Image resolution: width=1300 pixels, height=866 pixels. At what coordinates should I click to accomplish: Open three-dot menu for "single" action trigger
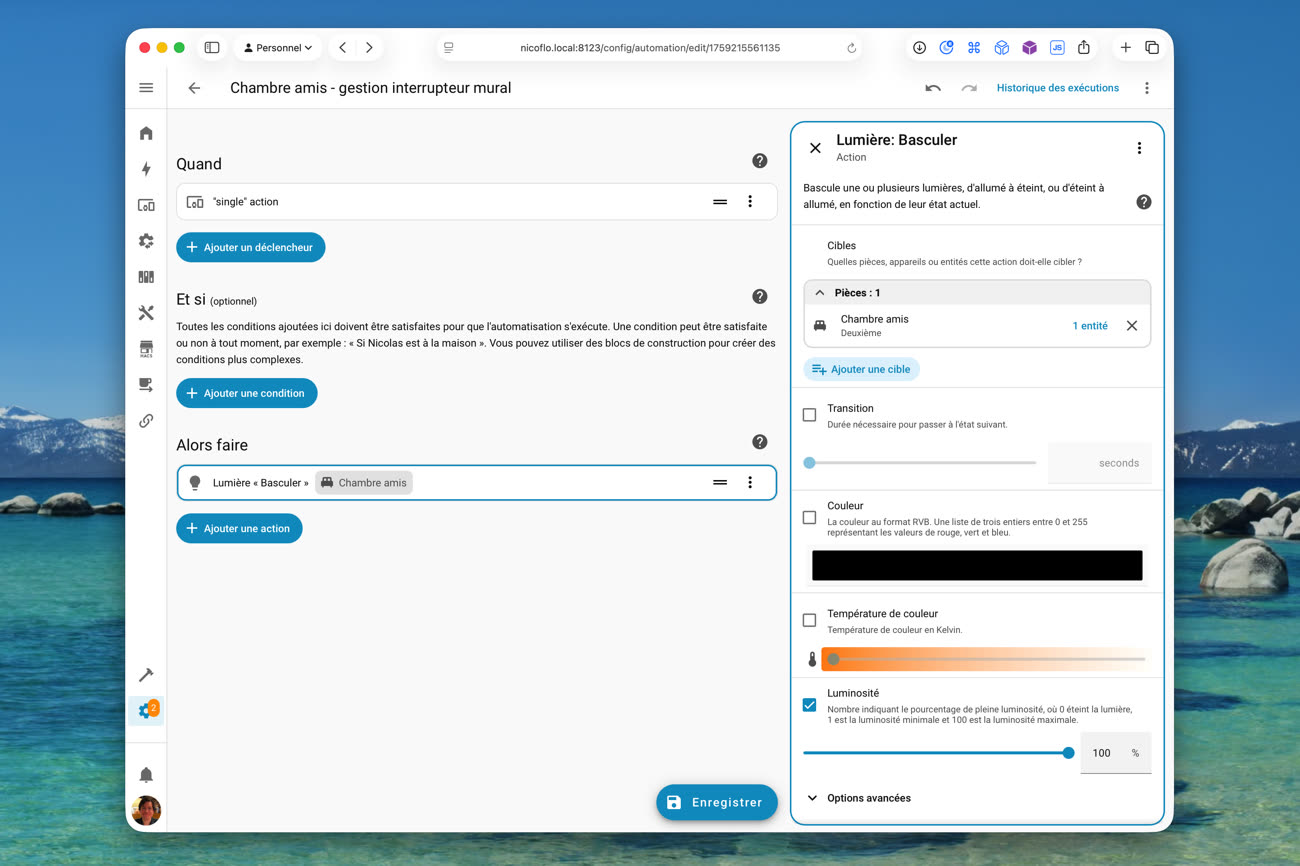[x=750, y=202]
